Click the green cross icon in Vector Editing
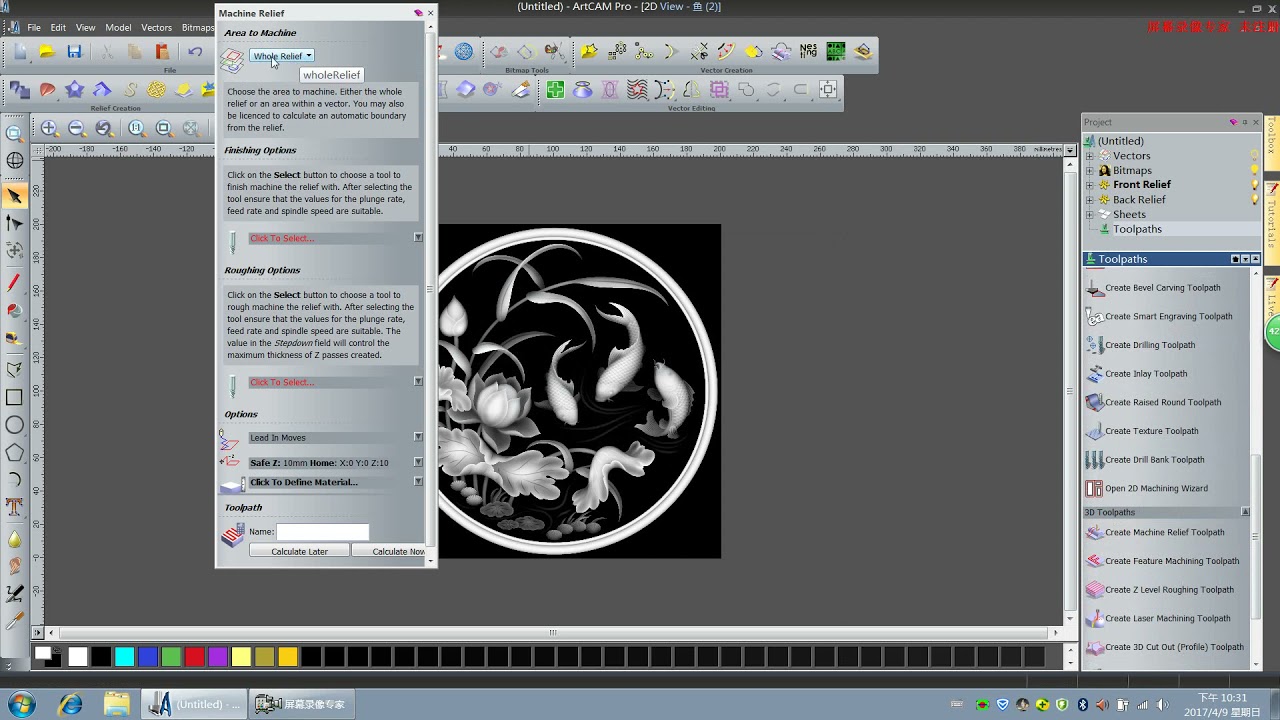The height and width of the screenshot is (720, 1280). [555, 90]
